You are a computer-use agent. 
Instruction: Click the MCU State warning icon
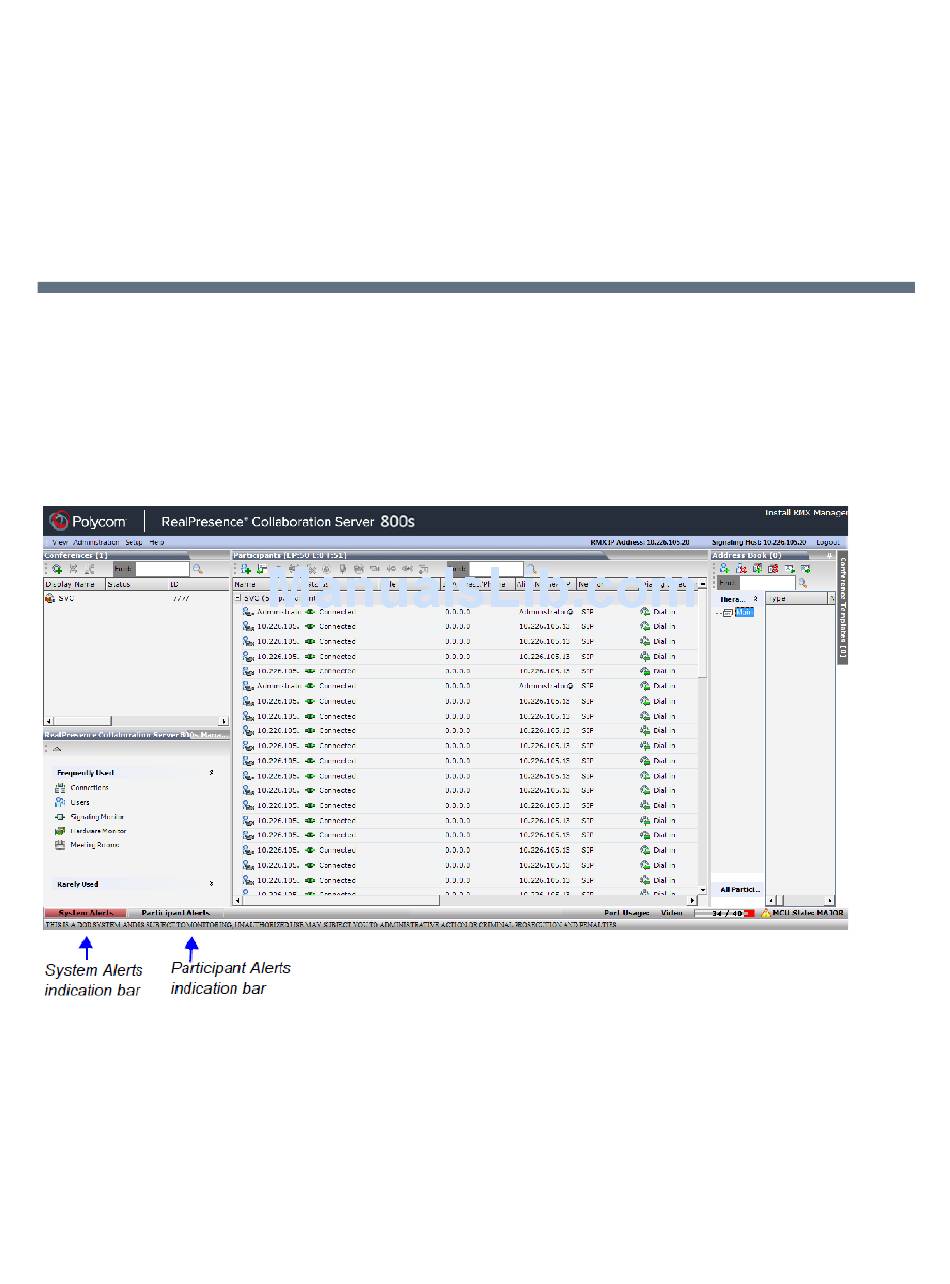pos(766,913)
